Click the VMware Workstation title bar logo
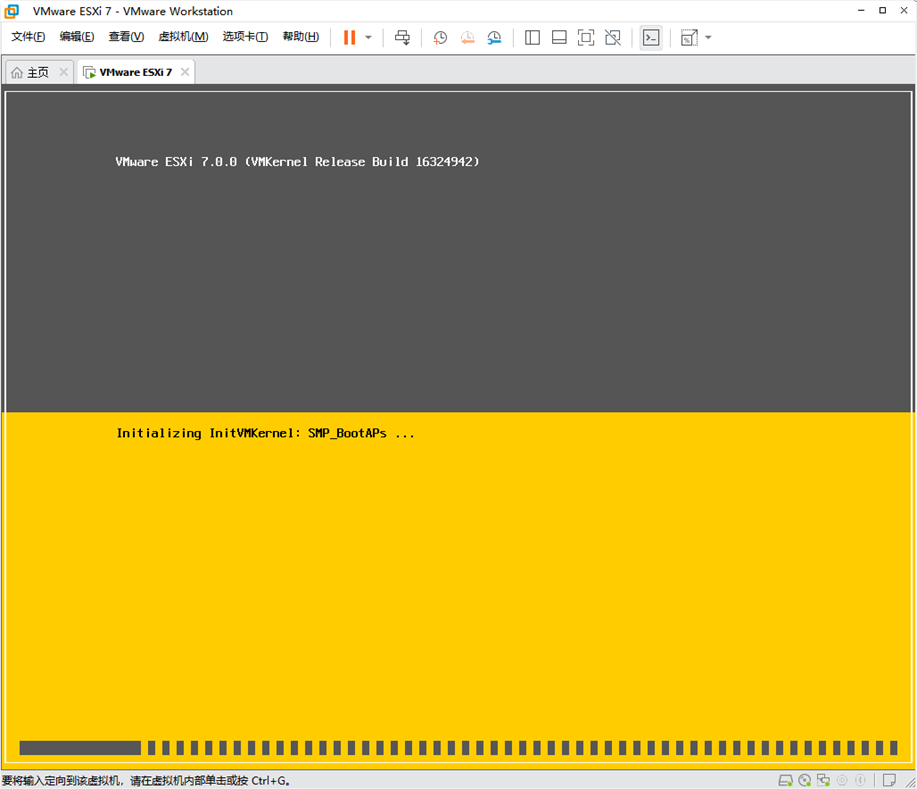The height and width of the screenshot is (789, 917). (x=12, y=11)
